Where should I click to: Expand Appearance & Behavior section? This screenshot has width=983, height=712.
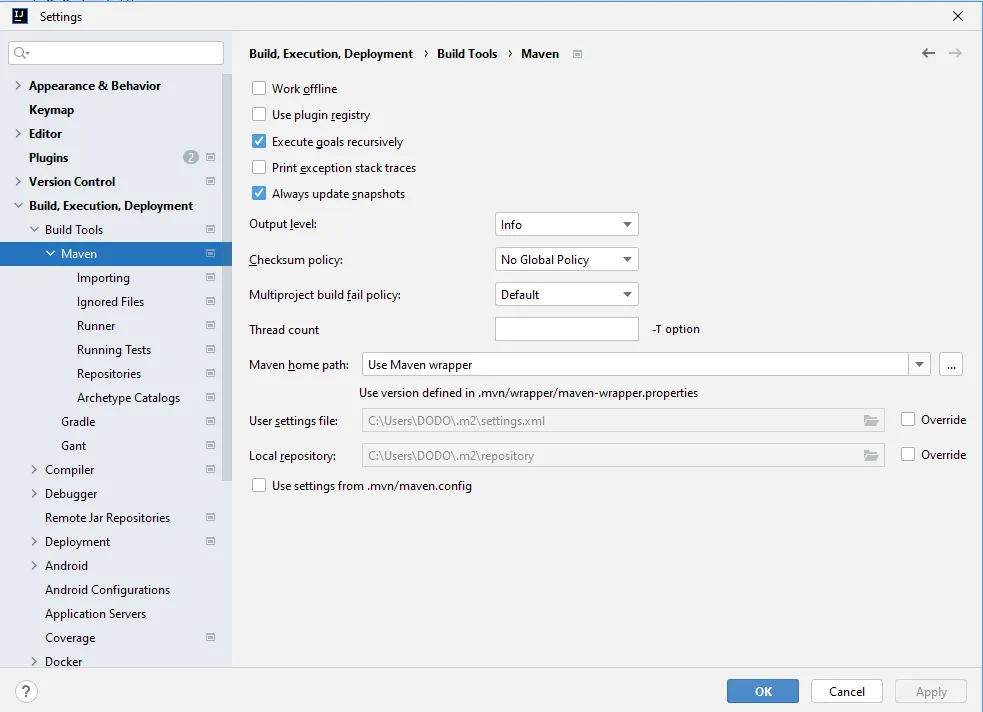(18, 85)
